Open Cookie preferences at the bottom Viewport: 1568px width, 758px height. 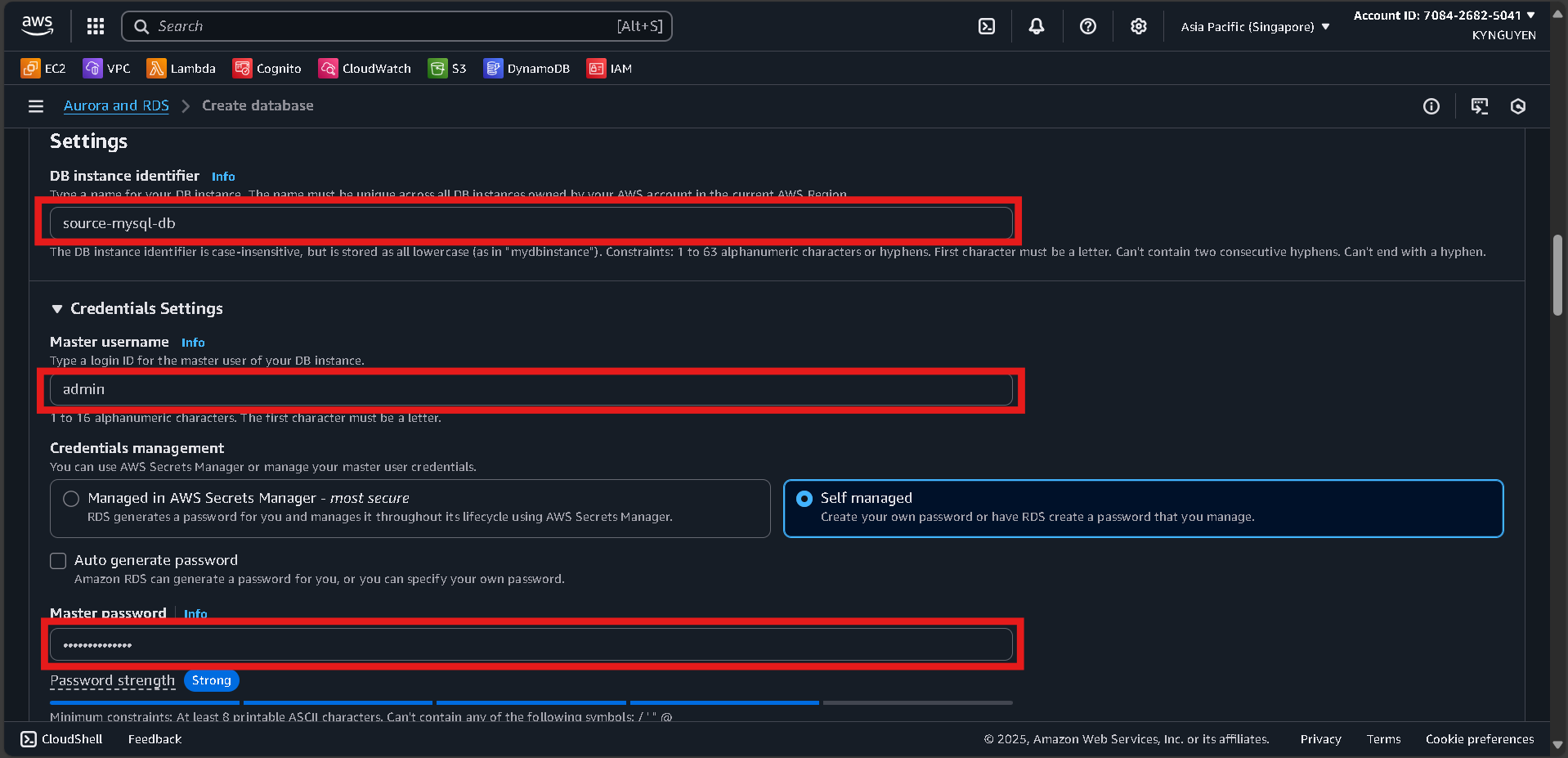pyautogui.click(x=1479, y=738)
